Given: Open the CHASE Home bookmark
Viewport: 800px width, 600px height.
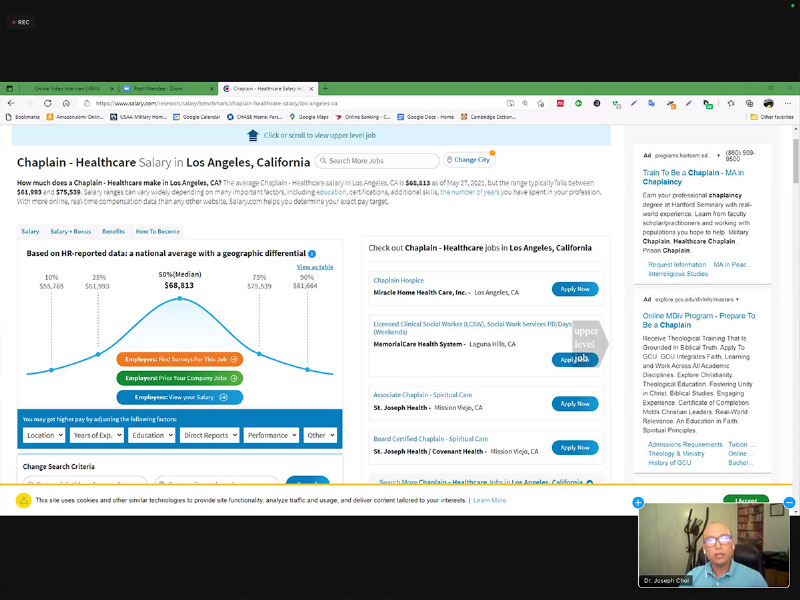Looking at the screenshot, I should (255, 117).
